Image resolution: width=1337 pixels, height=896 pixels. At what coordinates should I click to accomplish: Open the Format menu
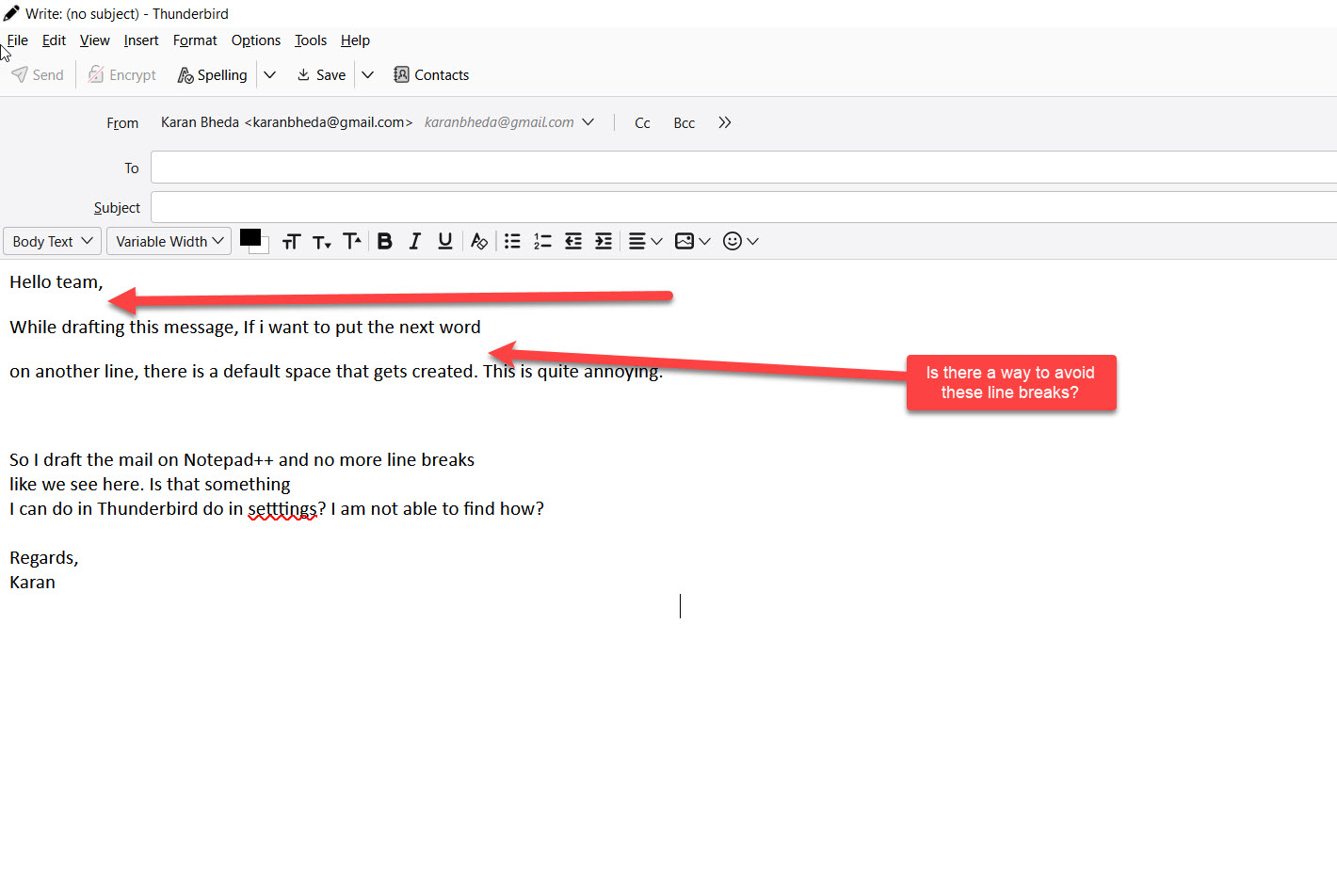[x=195, y=40]
